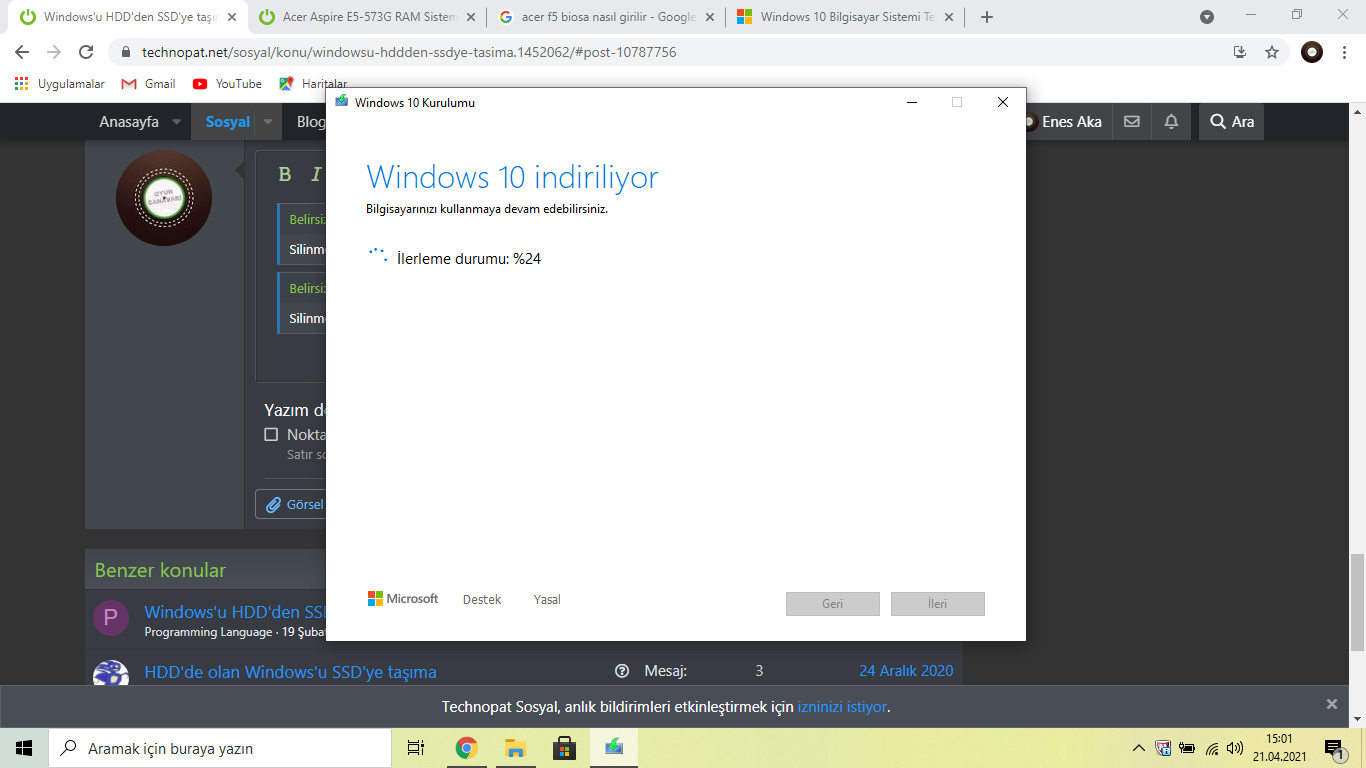The image size is (1366, 768).
Task: Click the 24 Aralık 2020 date link
Action: [x=906, y=671]
